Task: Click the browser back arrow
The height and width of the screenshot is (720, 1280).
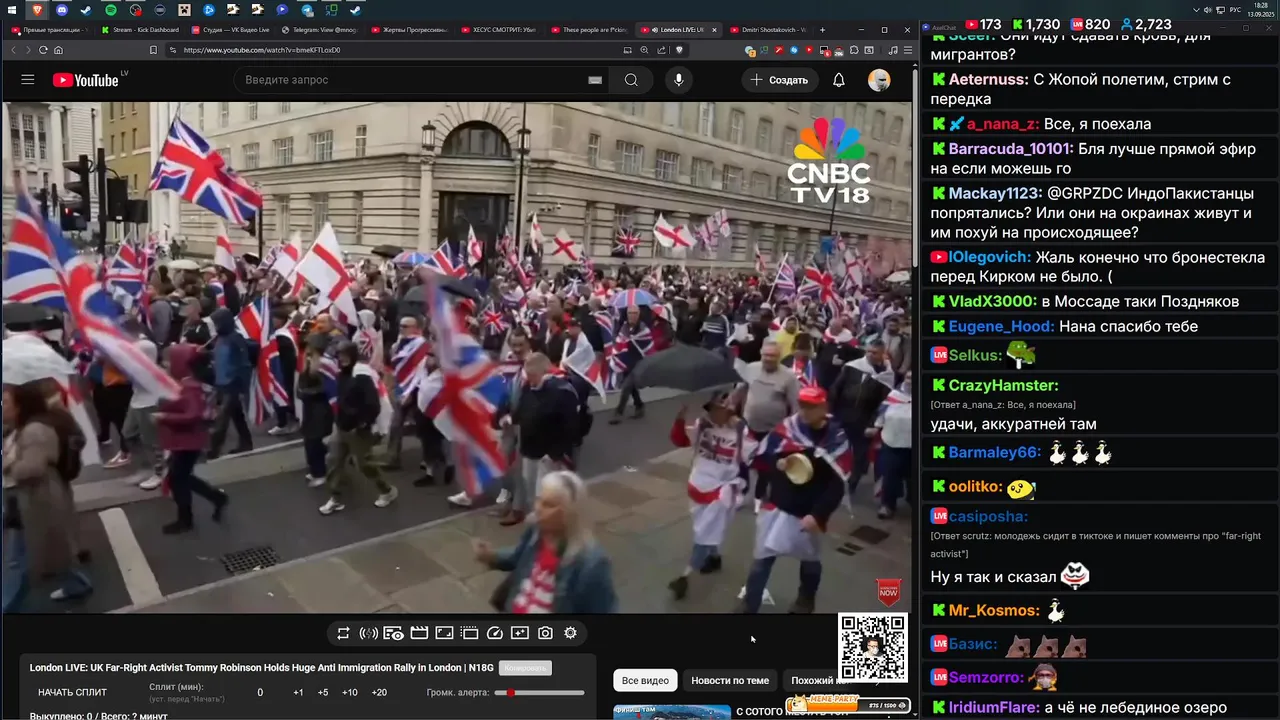Action: coord(14,50)
